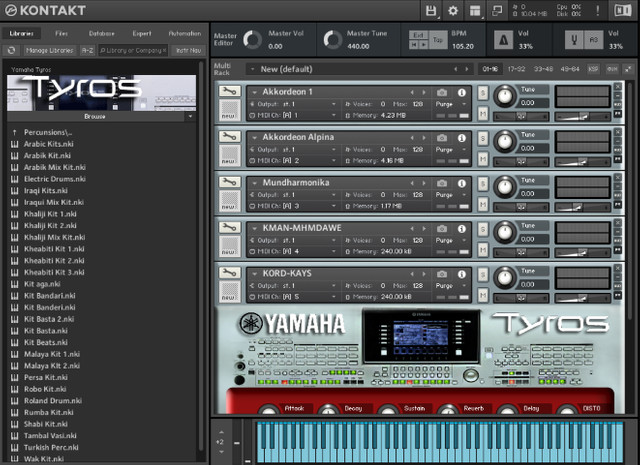The height and width of the screenshot is (465, 640).
Task: Open the New (default) multi dropdown
Action: (x=253, y=69)
